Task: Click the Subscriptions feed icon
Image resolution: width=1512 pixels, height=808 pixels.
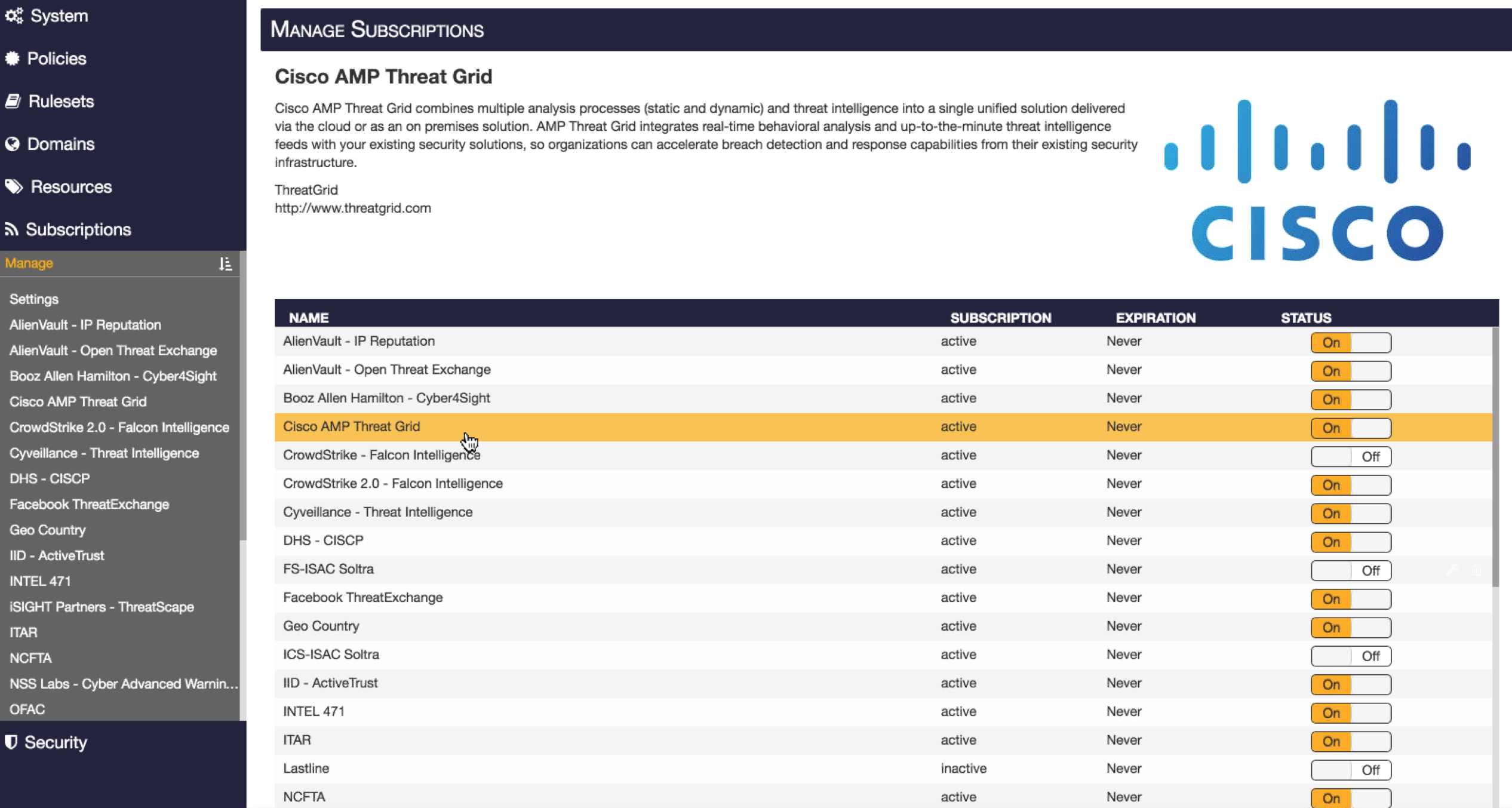Action: tap(11, 229)
